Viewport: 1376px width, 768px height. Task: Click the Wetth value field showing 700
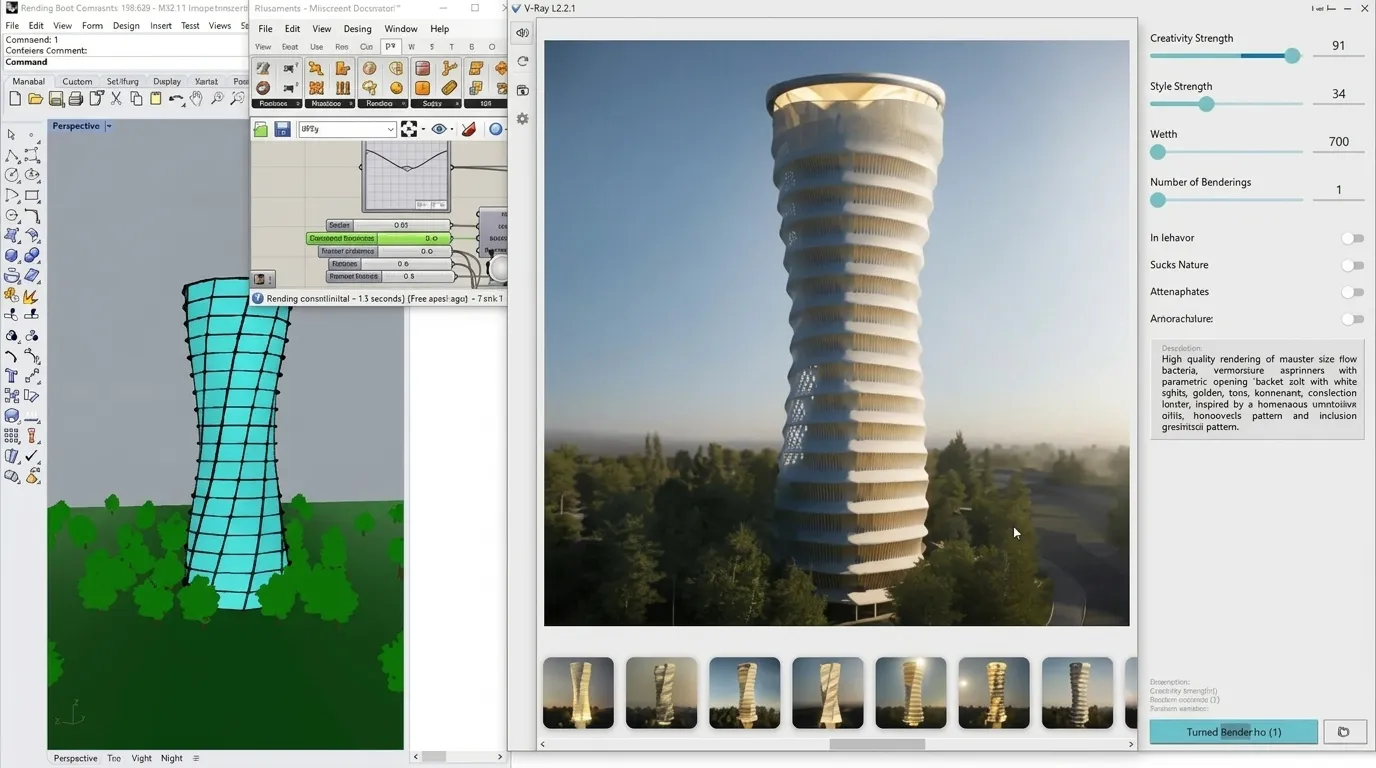click(1339, 142)
